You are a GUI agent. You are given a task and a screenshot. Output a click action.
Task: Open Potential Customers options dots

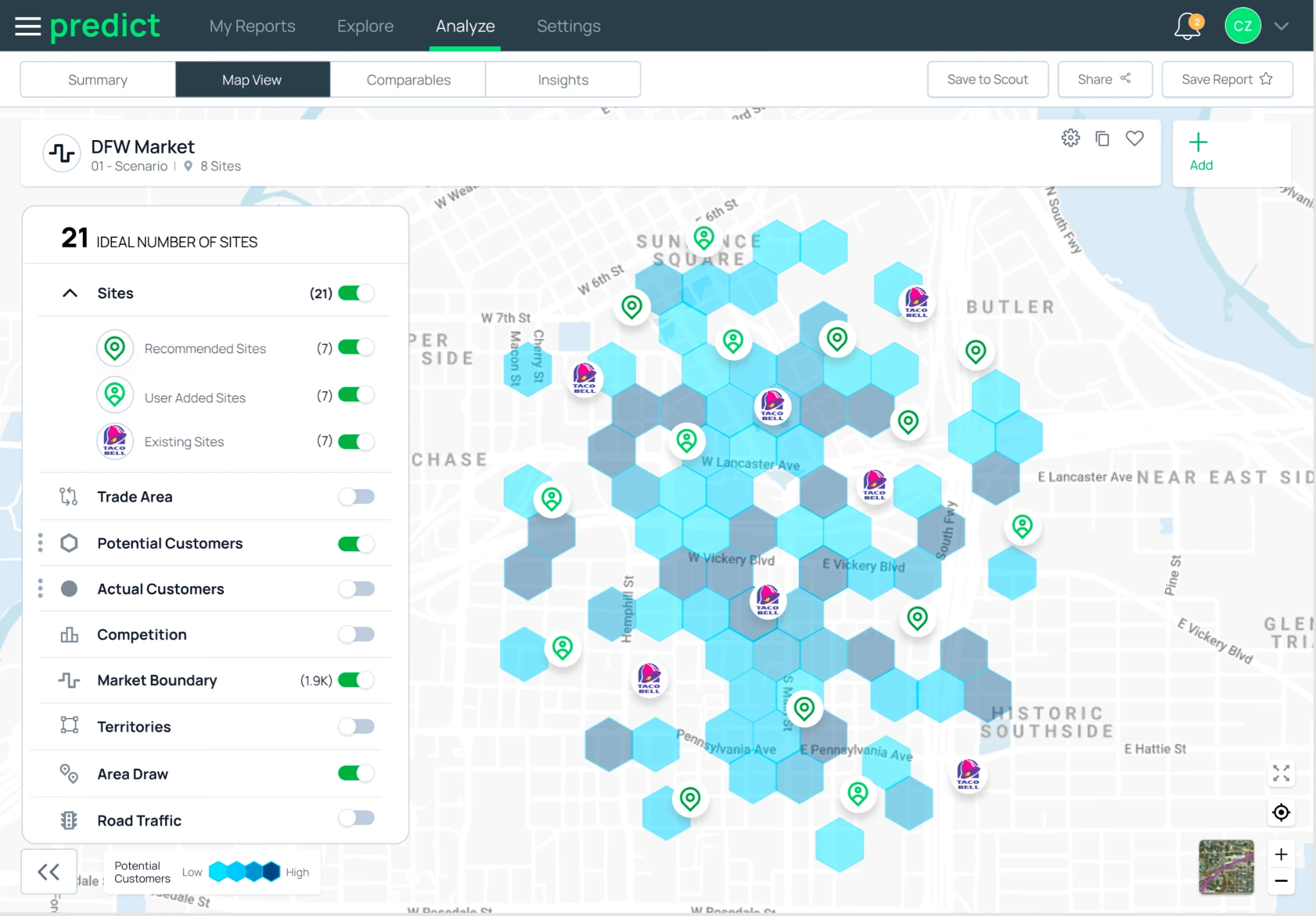click(x=40, y=543)
